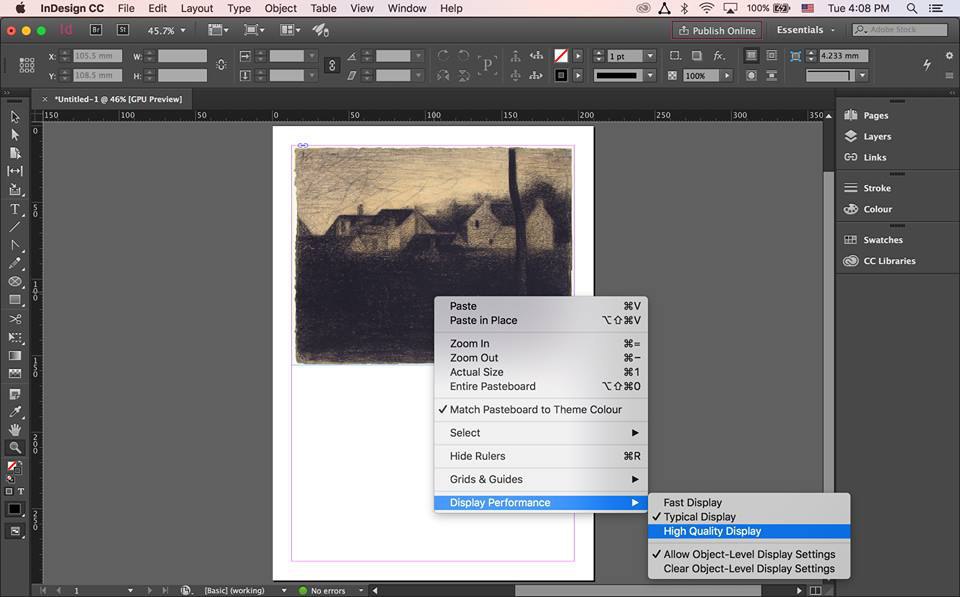Select the Selection tool arrow

tap(15, 117)
